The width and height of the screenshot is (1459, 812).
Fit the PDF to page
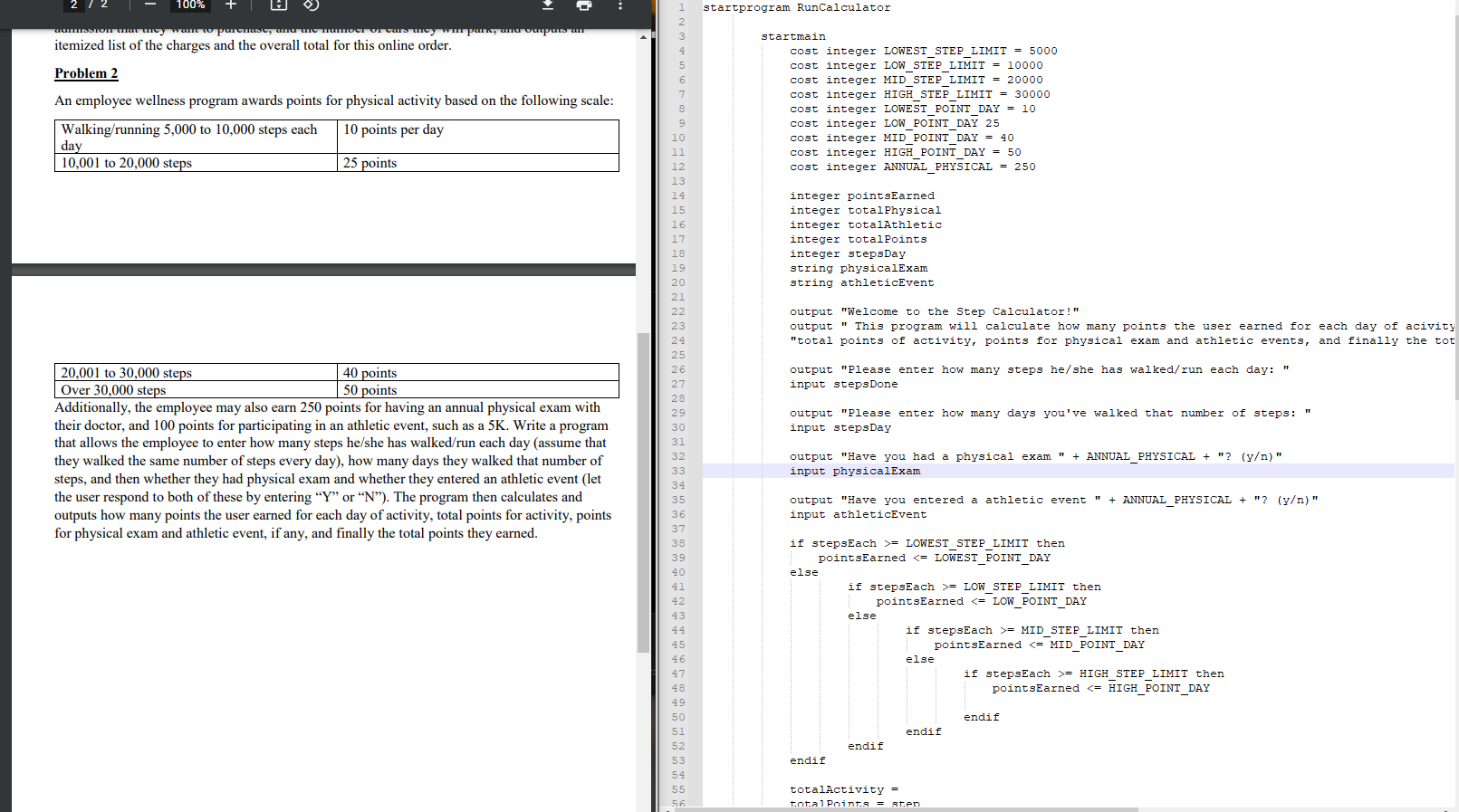279,5
